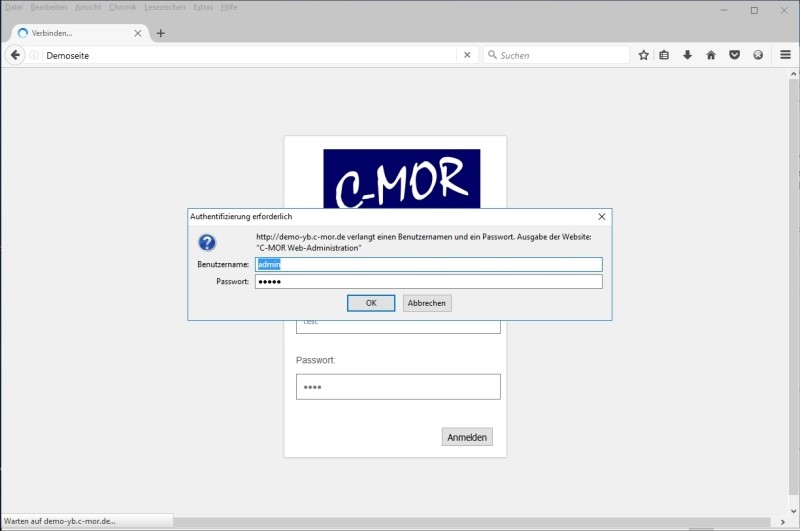Viewport: 800px width, 531px height.
Task: Click the site info icon in address bar
Action: 35,55
